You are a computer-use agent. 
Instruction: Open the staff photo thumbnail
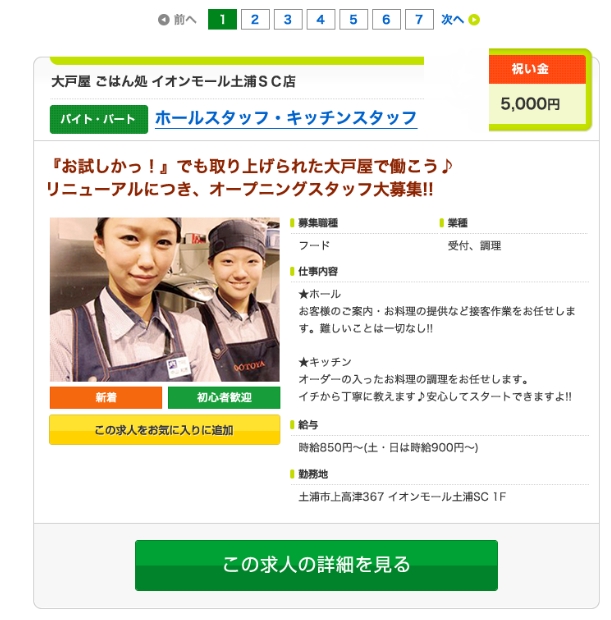(x=165, y=299)
